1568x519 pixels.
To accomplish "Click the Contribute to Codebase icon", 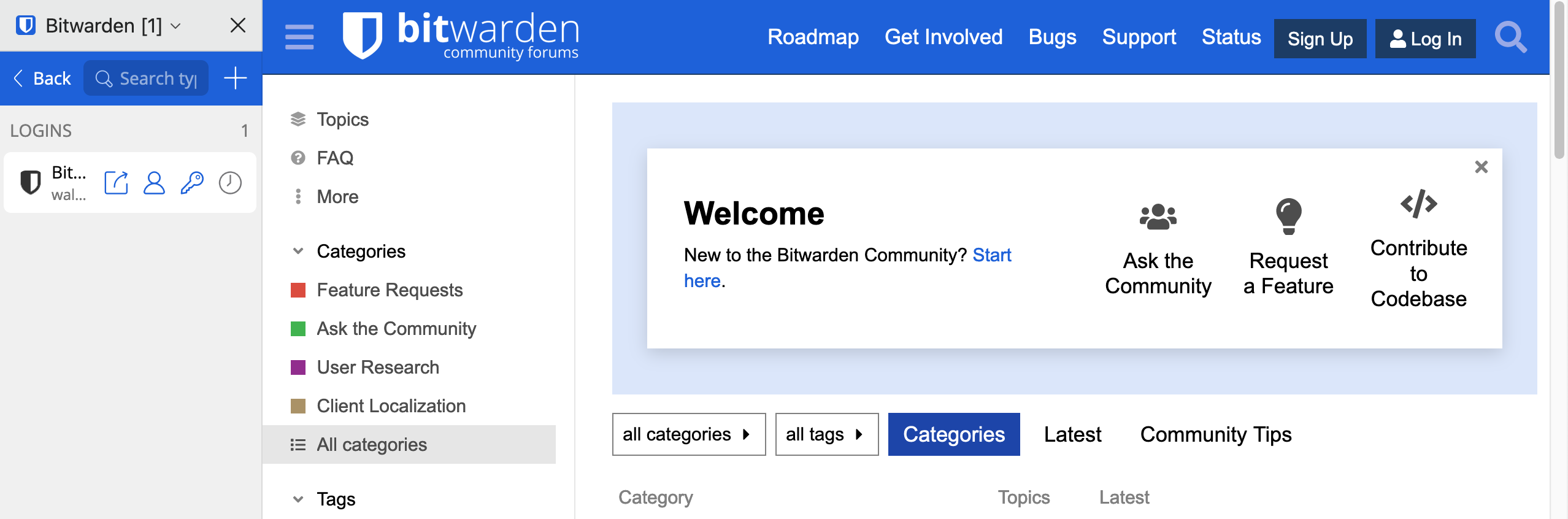I will click(1418, 204).
